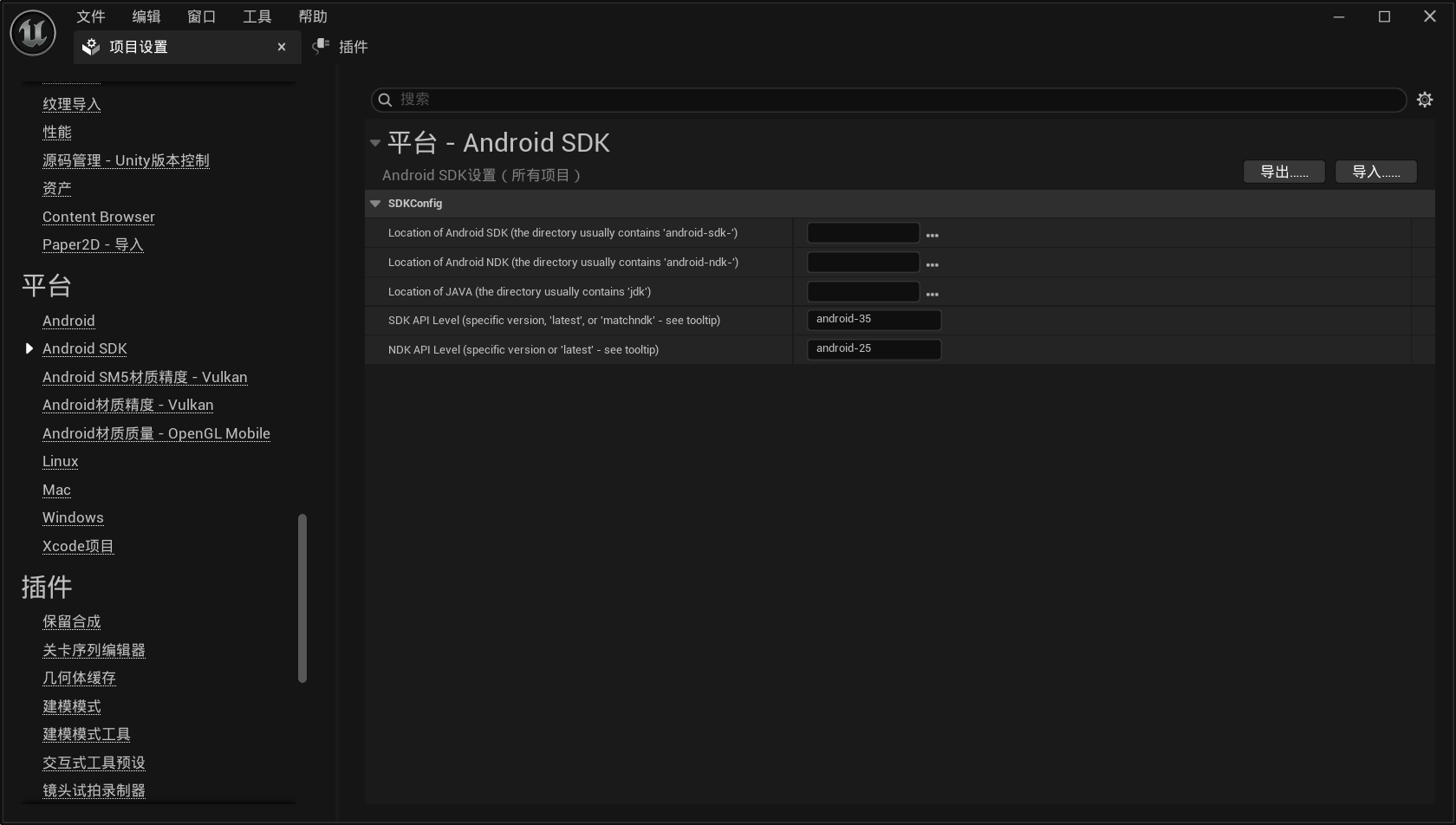1456x825 pixels.
Task: Open 建模模式工具 plugin settings
Action: 87,734
